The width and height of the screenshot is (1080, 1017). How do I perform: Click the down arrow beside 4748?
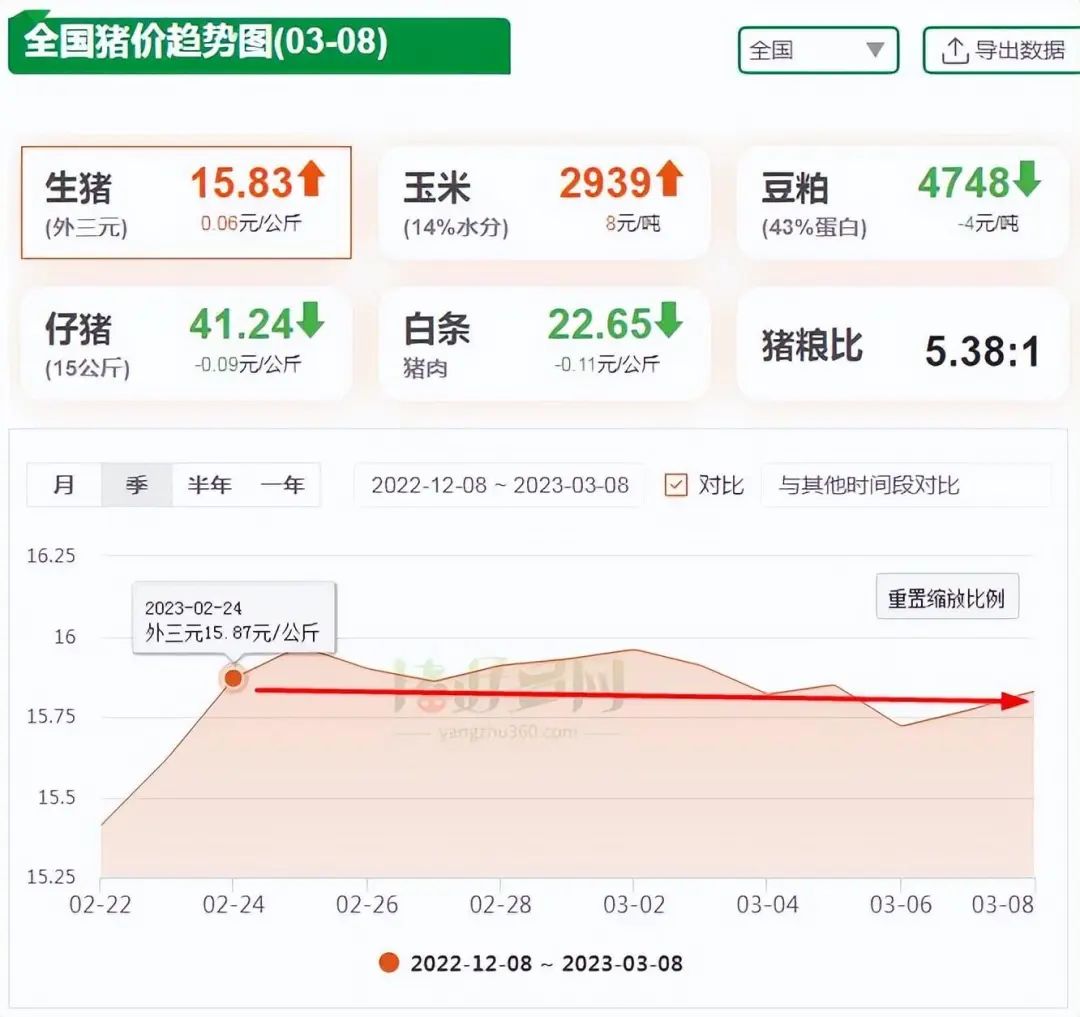(1027, 178)
